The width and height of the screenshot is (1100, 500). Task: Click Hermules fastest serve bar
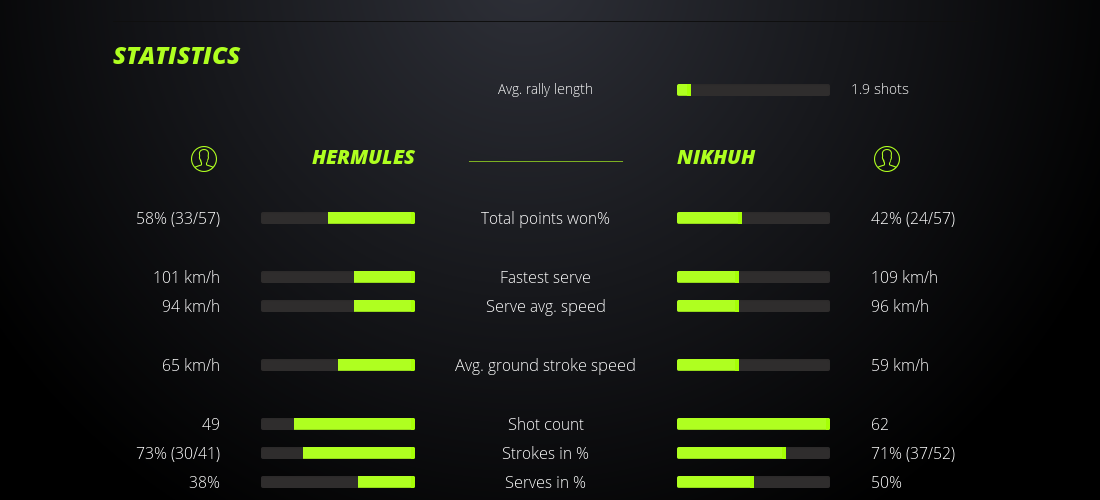click(x=338, y=277)
